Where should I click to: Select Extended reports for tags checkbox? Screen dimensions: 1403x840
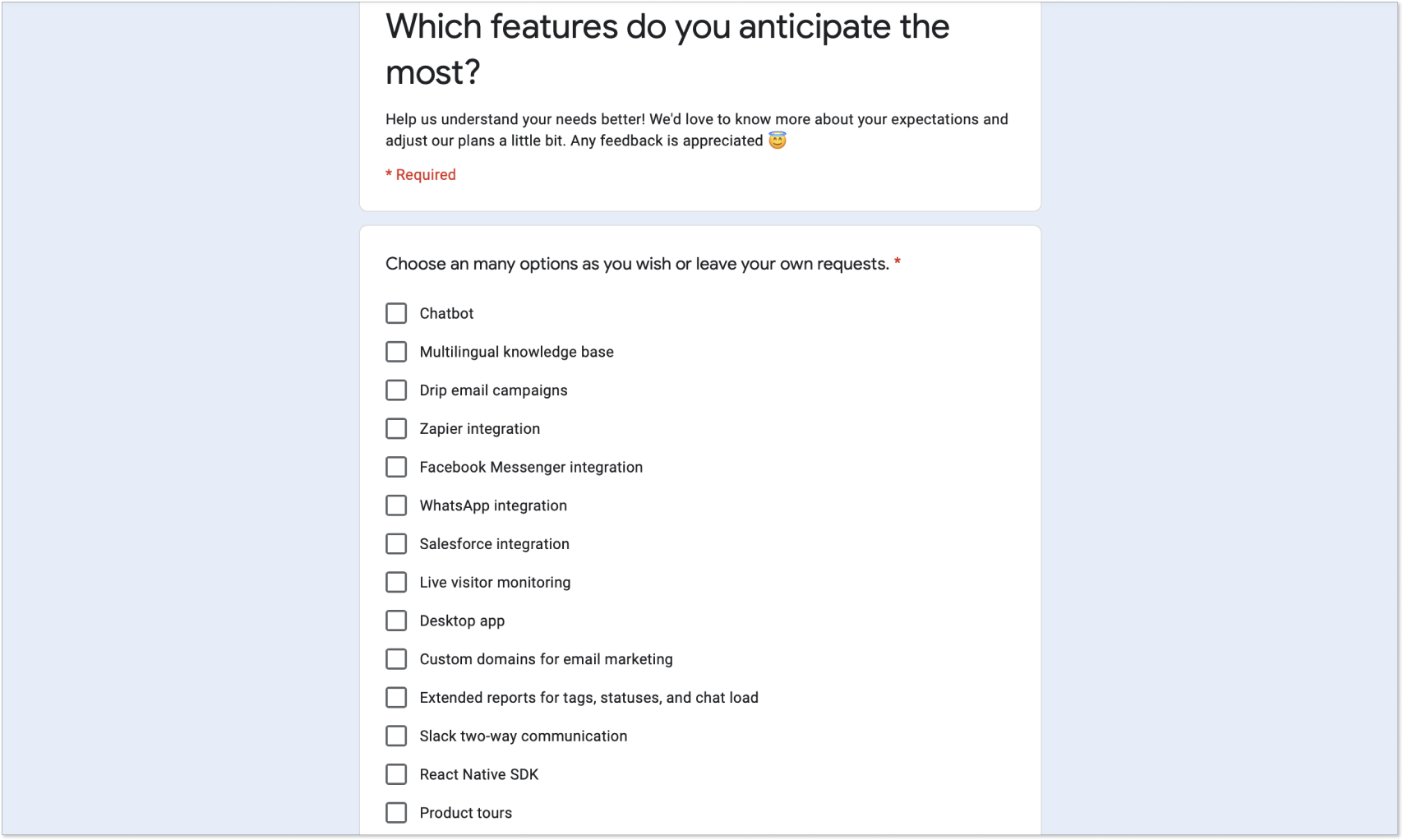[x=396, y=698]
